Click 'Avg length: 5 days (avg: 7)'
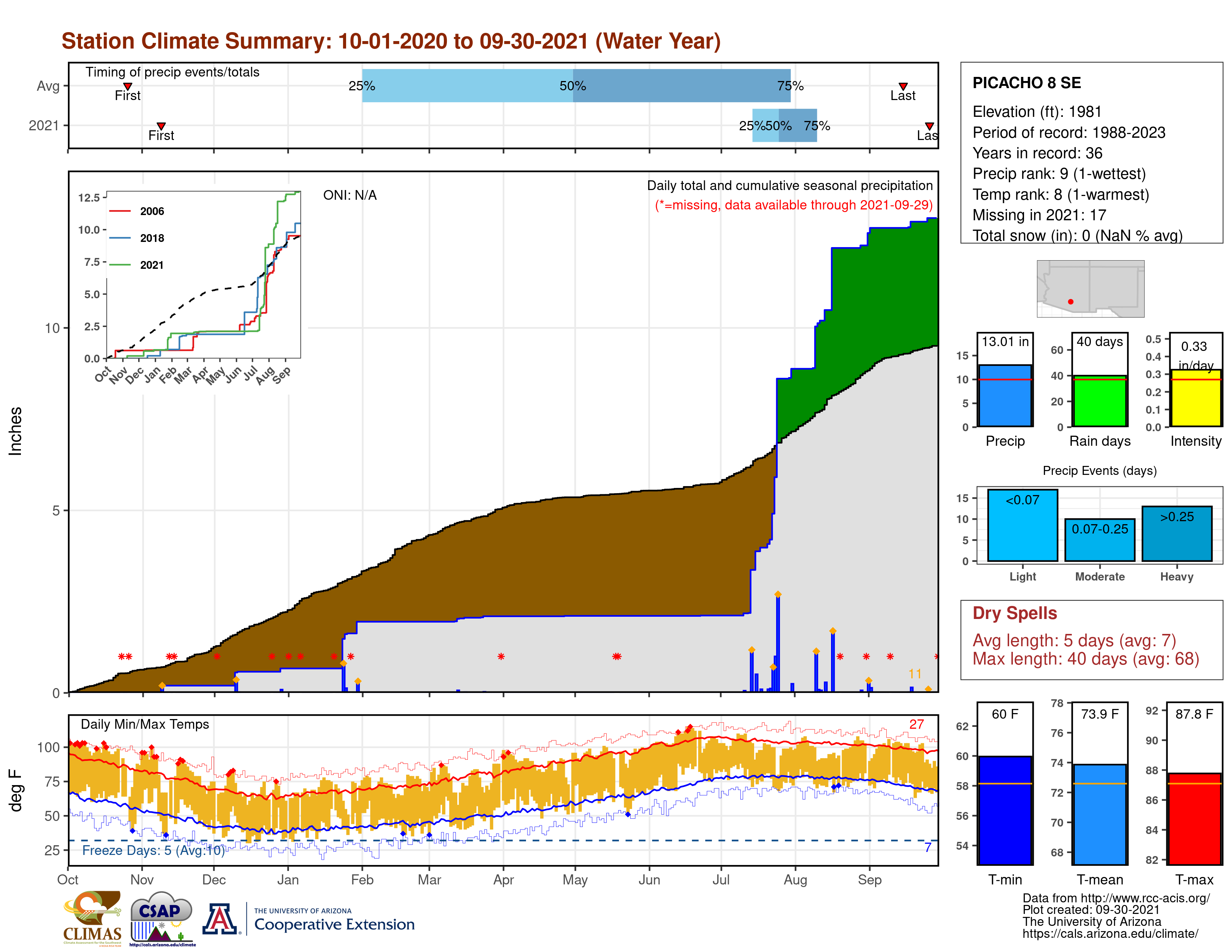The width and height of the screenshot is (1232, 952). click(1074, 641)
